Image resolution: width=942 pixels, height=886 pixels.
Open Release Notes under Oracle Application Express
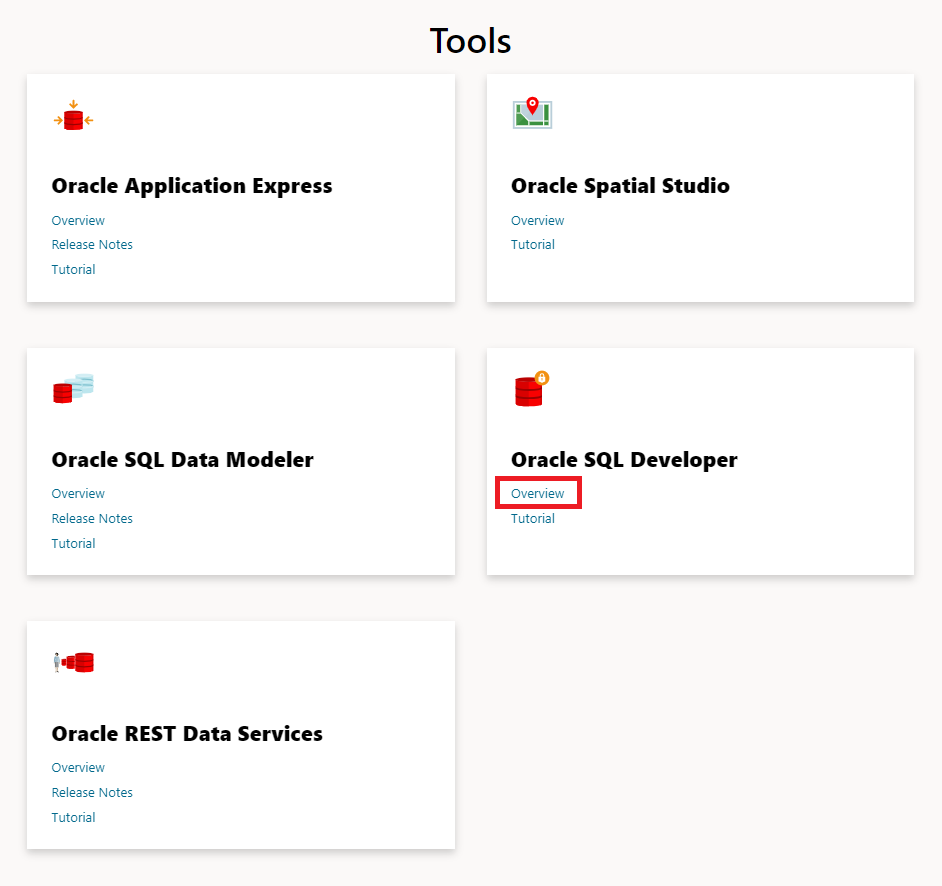(92, 244)
